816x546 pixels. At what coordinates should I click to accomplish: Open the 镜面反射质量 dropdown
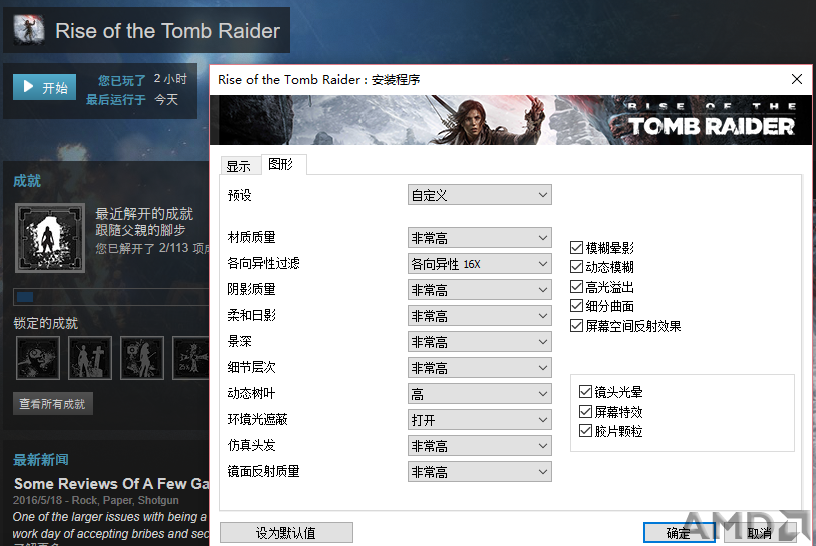click(x=479, y=472)
